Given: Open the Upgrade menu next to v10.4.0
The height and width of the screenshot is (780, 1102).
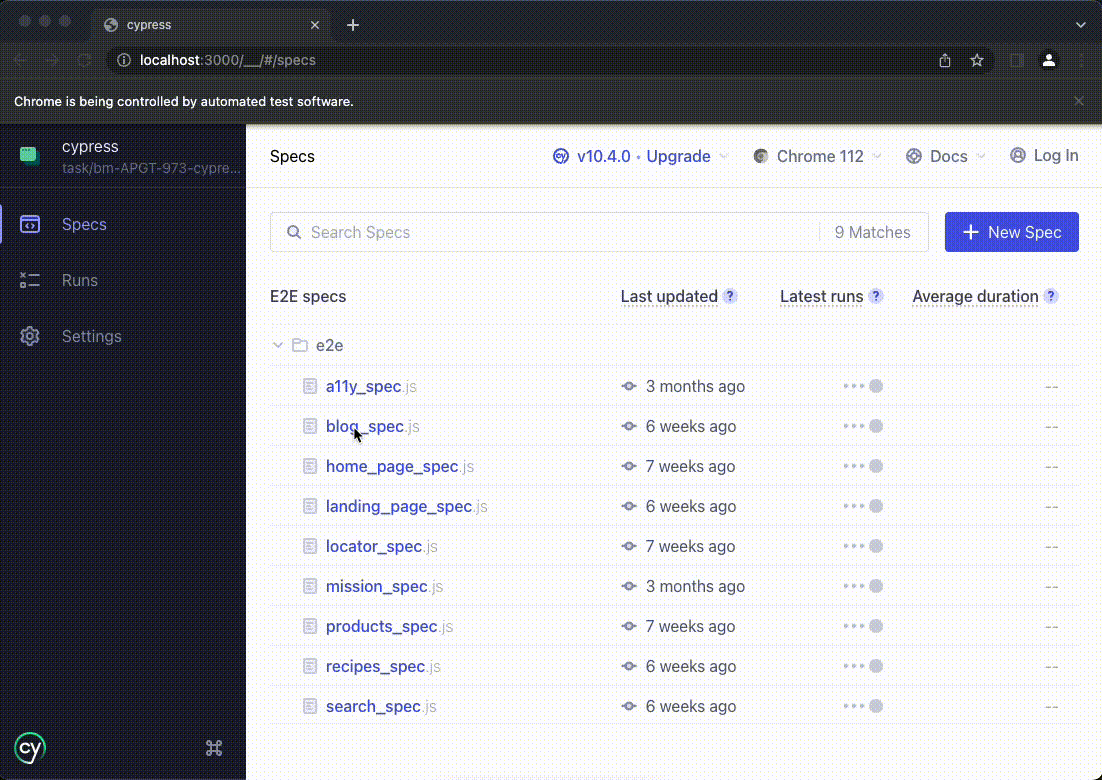Looking at the screenshot, I should [679, 156].
